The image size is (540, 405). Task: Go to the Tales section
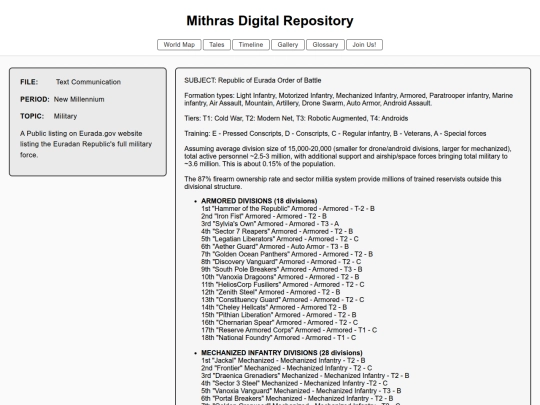coord(217,45)
